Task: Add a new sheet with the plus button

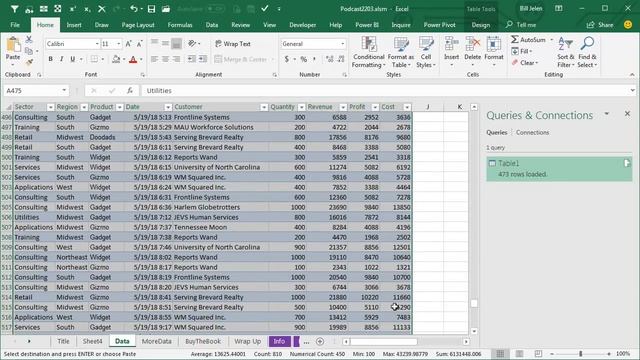Action: pyautogui.click(x=320, y=341)
